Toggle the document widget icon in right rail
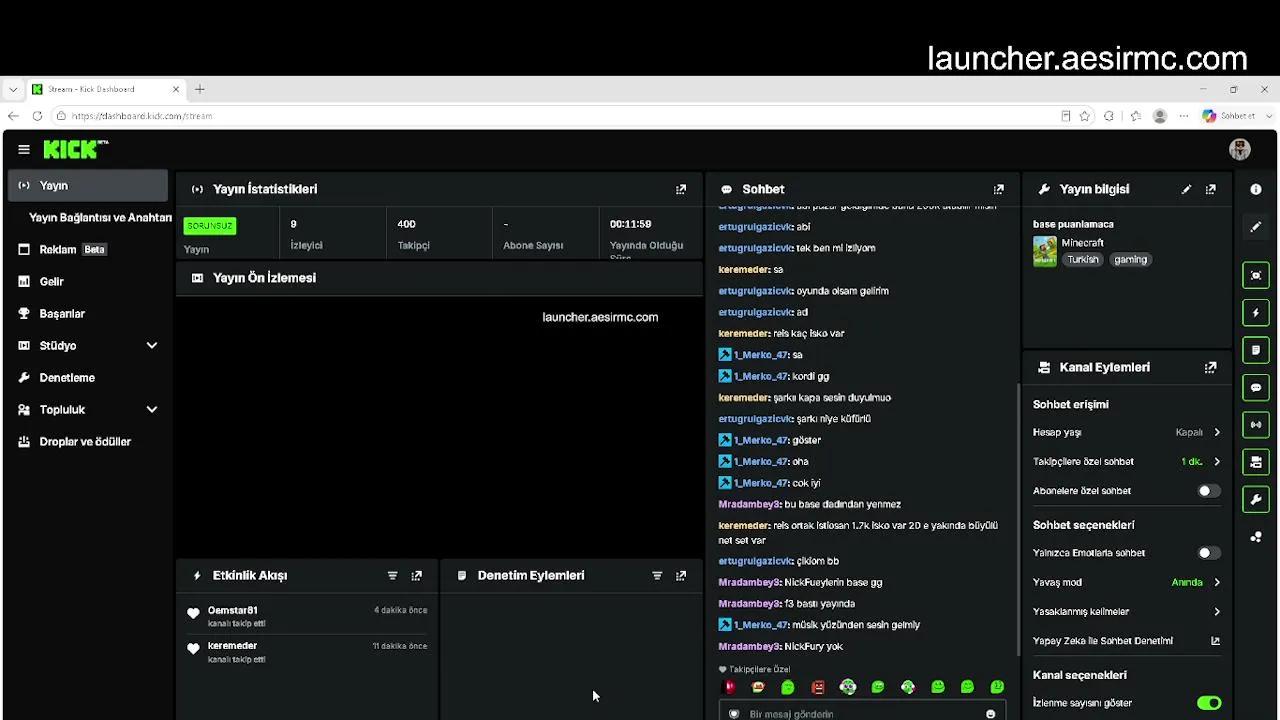 coord(1256,350)
